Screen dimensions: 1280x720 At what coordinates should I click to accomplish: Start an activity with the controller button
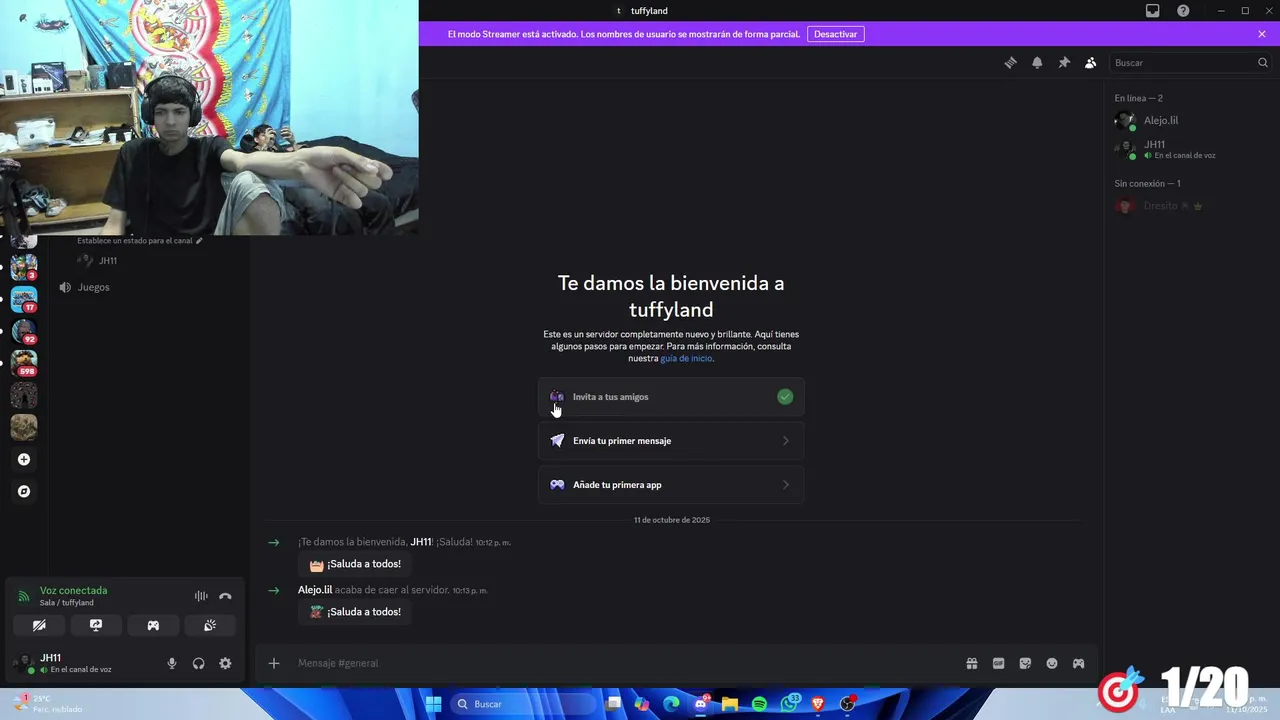point(153,625)
